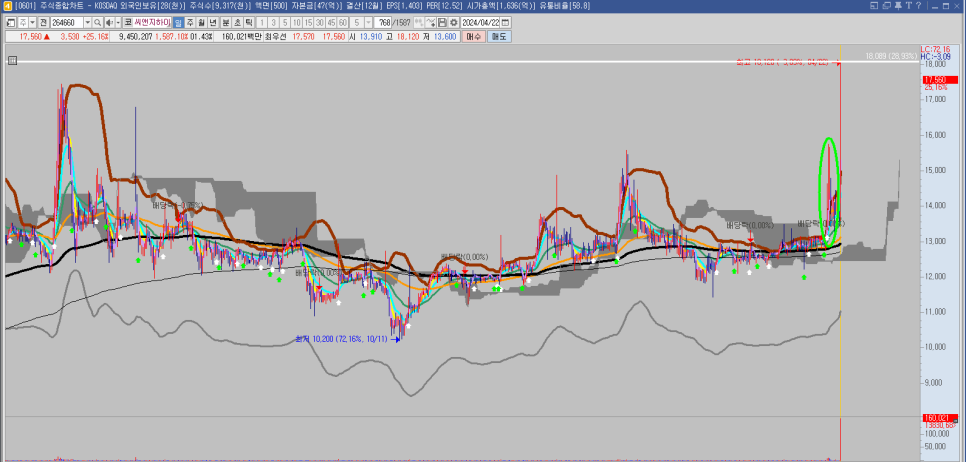Click the pin window icon

point(898,6)
